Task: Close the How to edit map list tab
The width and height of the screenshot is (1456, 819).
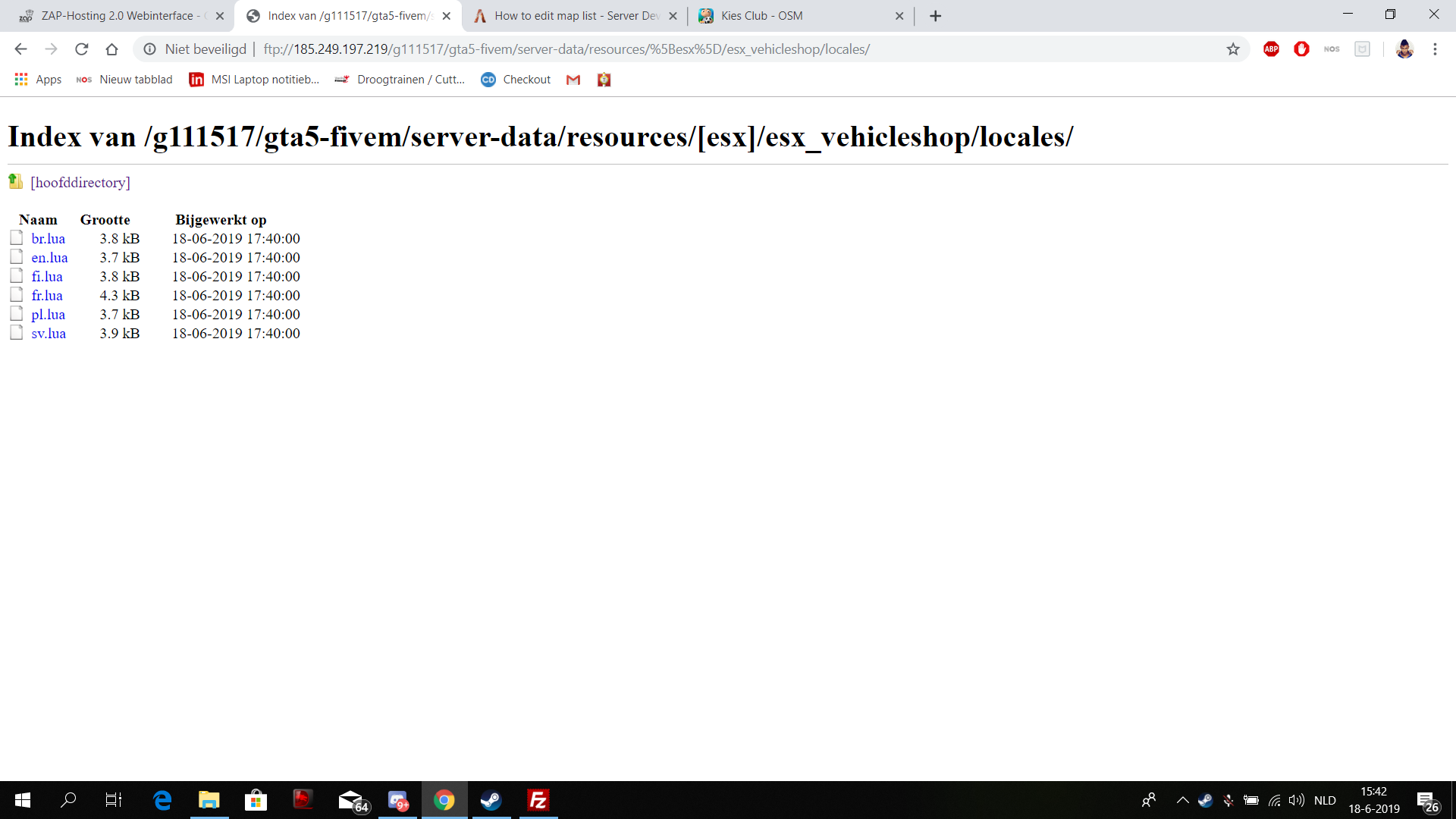Action: pyautogui.click(x=673, y=16)
